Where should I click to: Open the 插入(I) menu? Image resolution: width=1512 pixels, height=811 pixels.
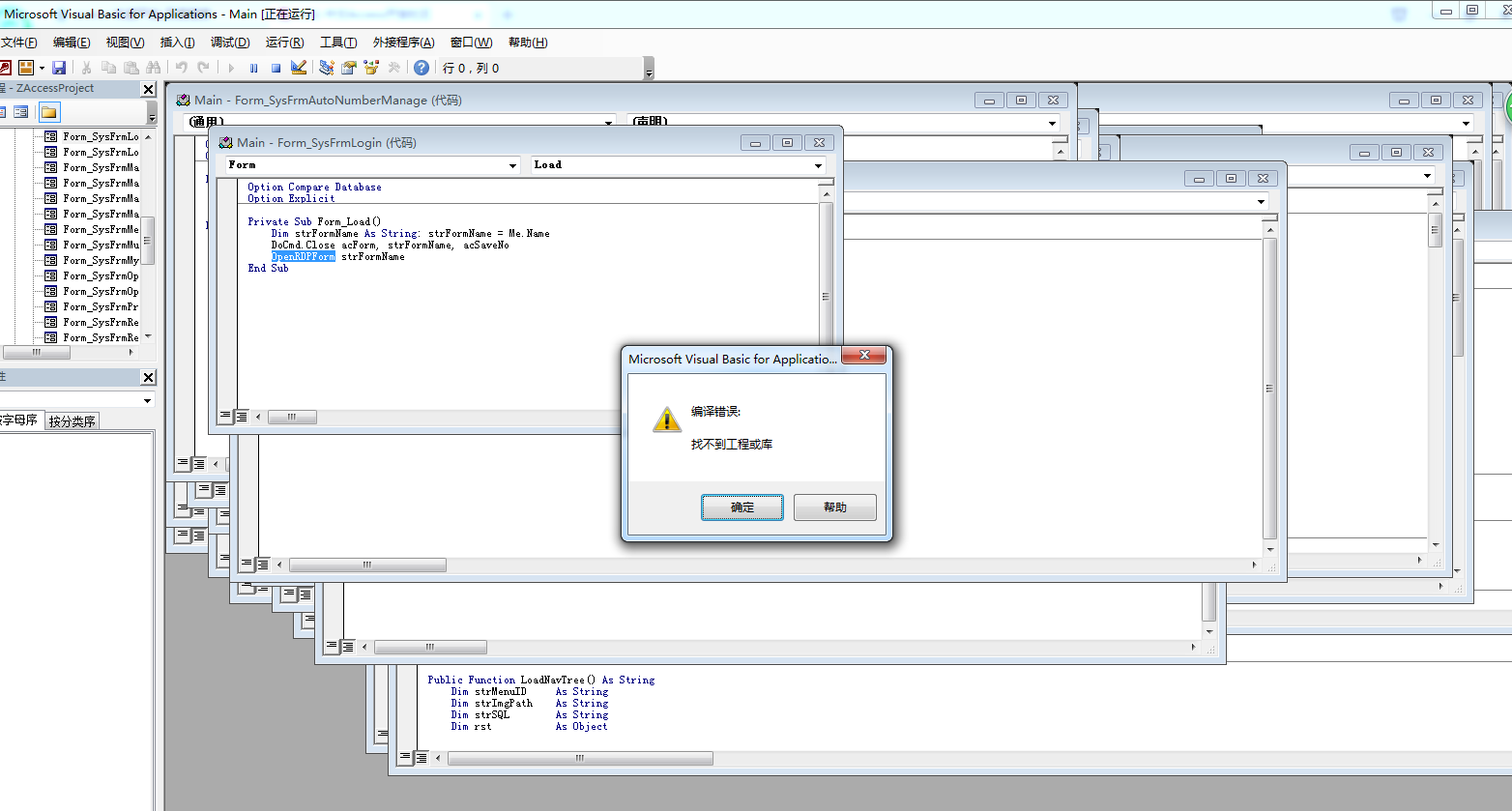point(177,43)
